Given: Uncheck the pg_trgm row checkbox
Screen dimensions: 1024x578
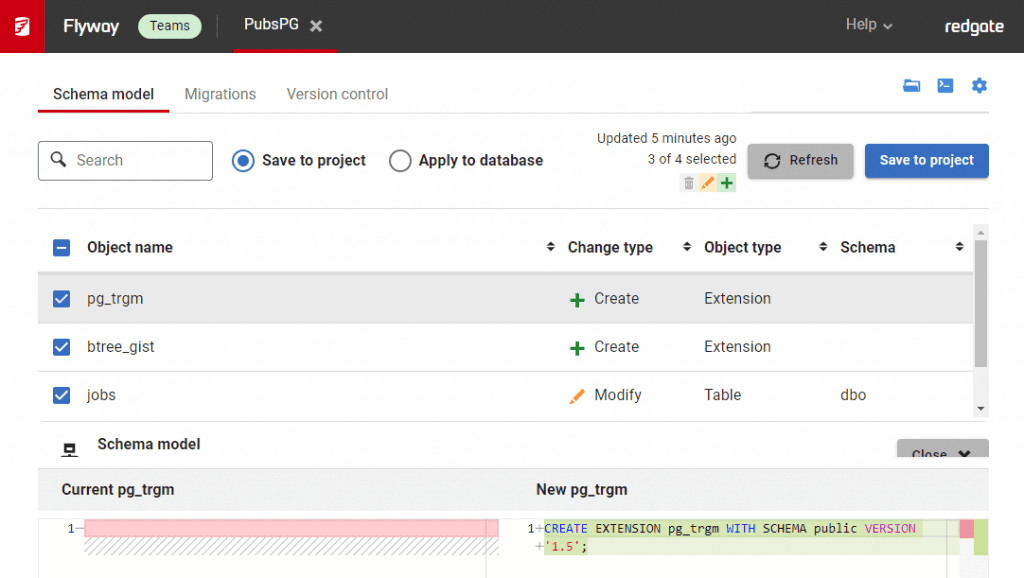Looking at the screenshot, I should [63, 298].
